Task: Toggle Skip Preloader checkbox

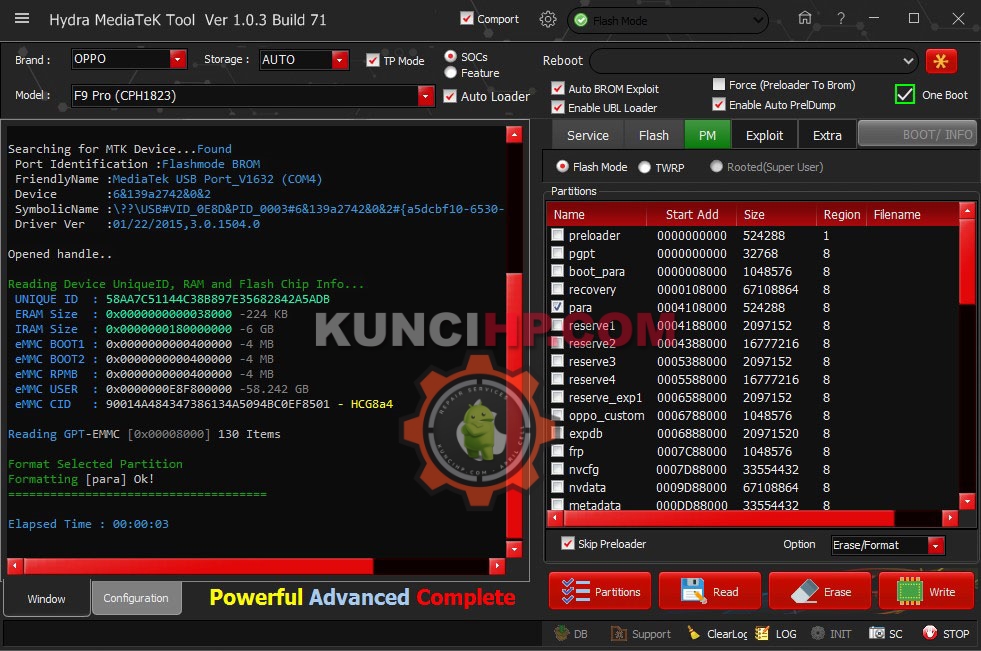Action: [x=567, y=543]
